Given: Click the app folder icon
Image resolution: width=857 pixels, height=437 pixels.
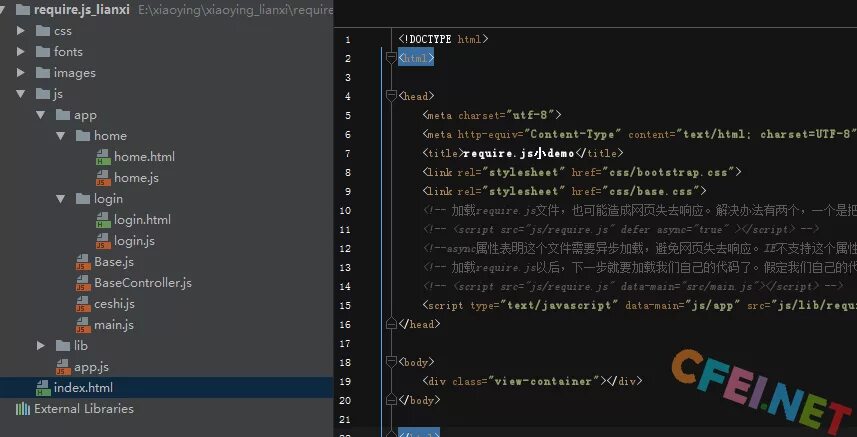Looking at the screenshot, I should point(63,115).
